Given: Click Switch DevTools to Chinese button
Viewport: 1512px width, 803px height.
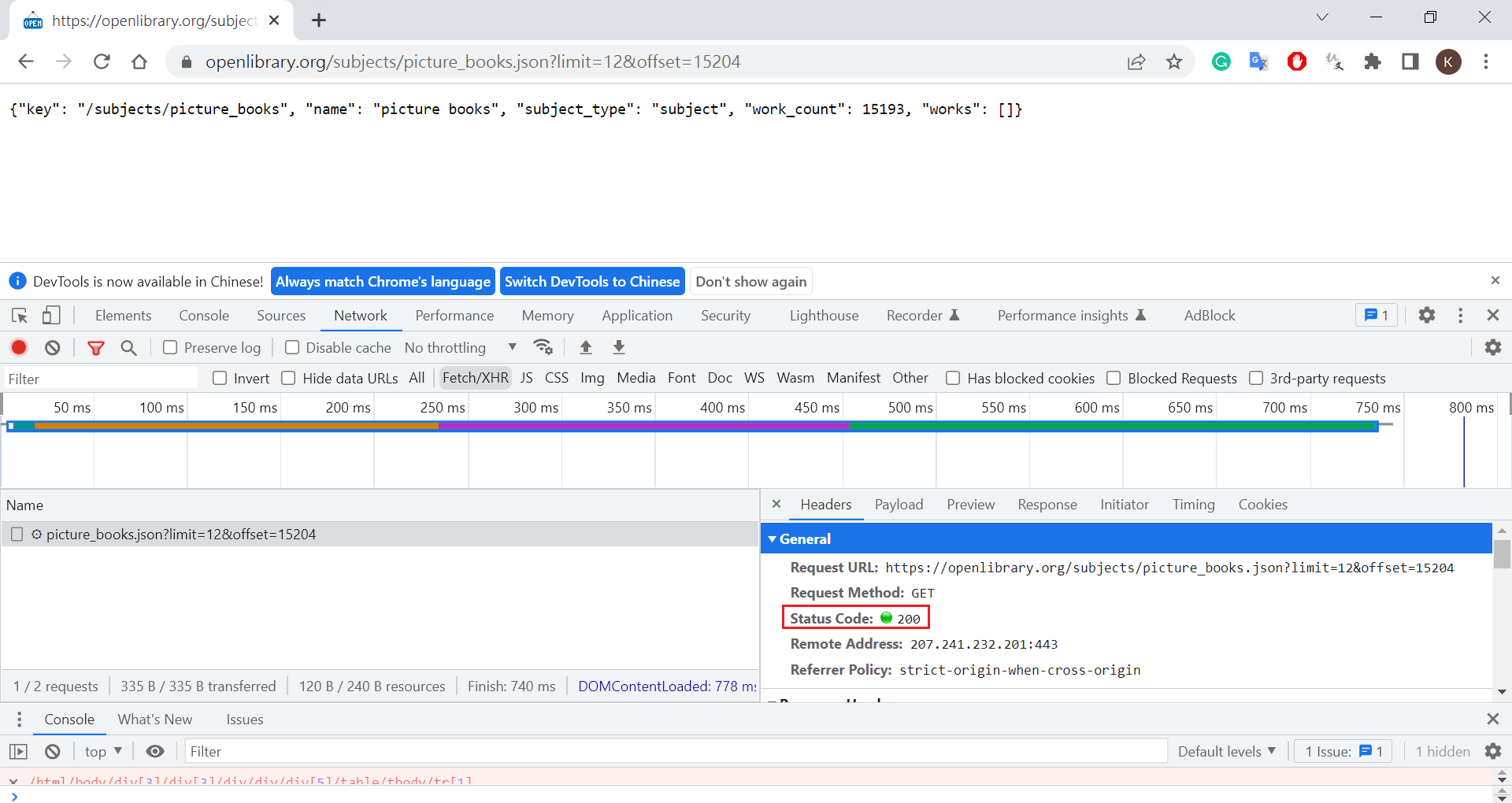Looking at the screenshot, I should (x=591, y=282).
